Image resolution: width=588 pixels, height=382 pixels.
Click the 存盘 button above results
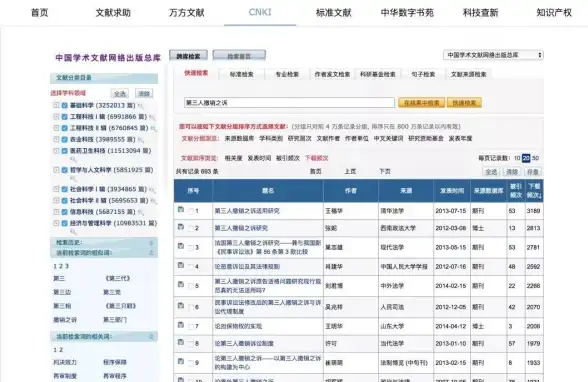click(532, 172)
